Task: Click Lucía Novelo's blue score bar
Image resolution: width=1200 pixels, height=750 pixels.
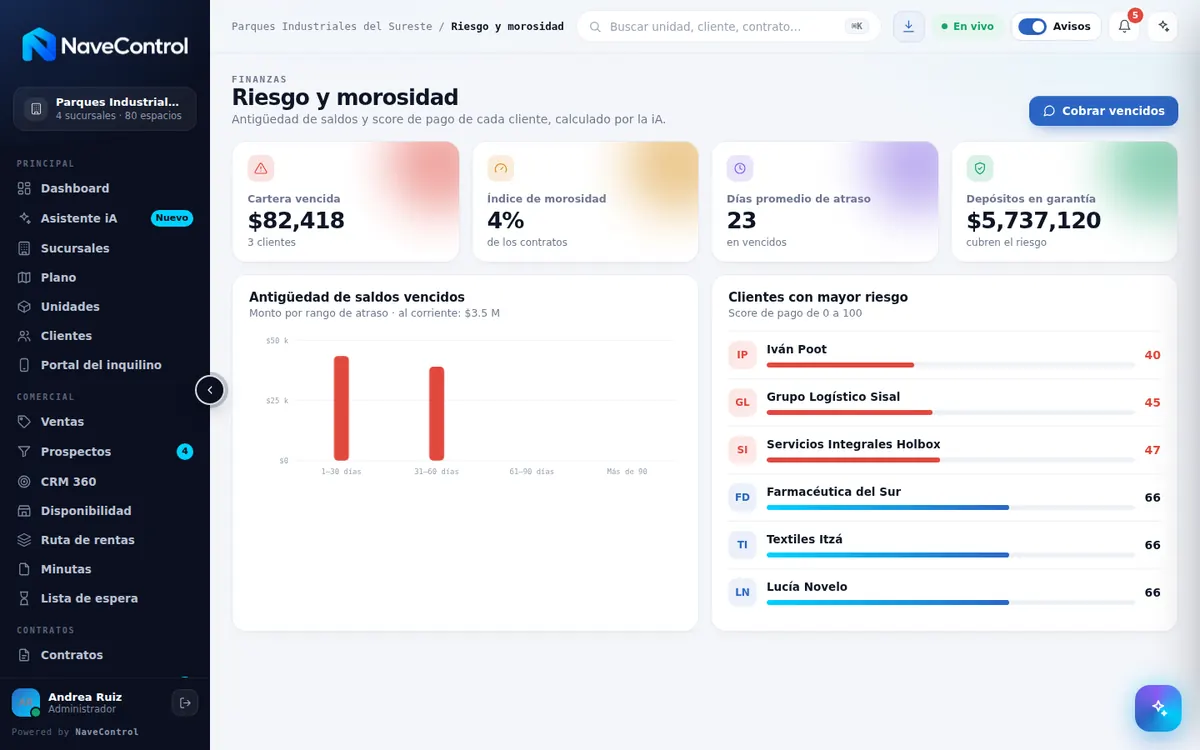Action: 888,602
